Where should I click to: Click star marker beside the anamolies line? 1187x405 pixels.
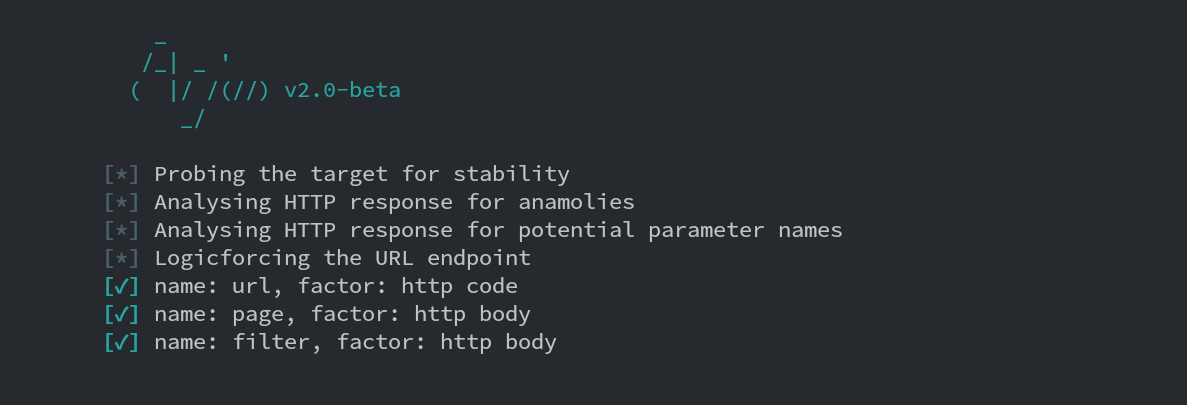(121, 202)
